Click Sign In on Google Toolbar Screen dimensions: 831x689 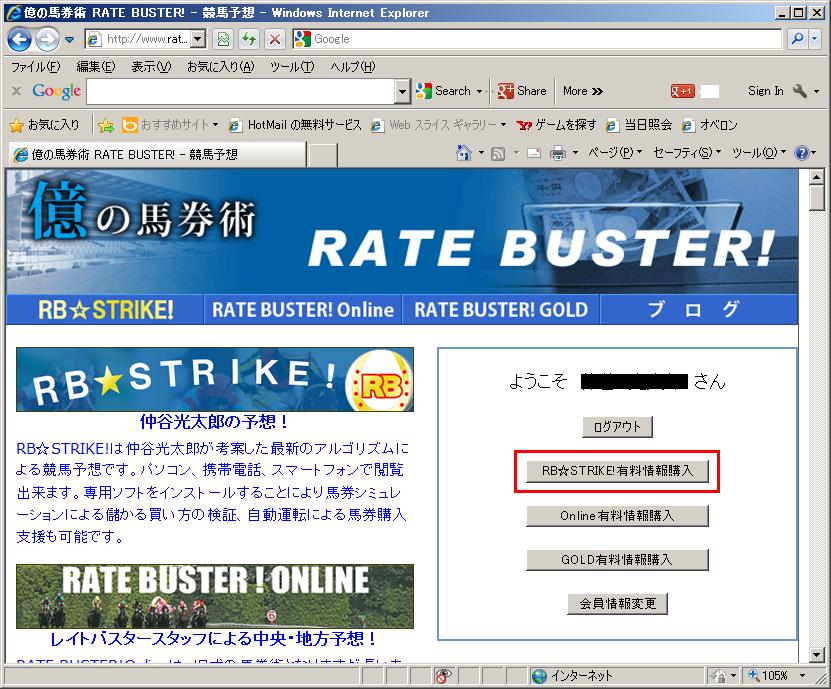(x=765, y=91)
